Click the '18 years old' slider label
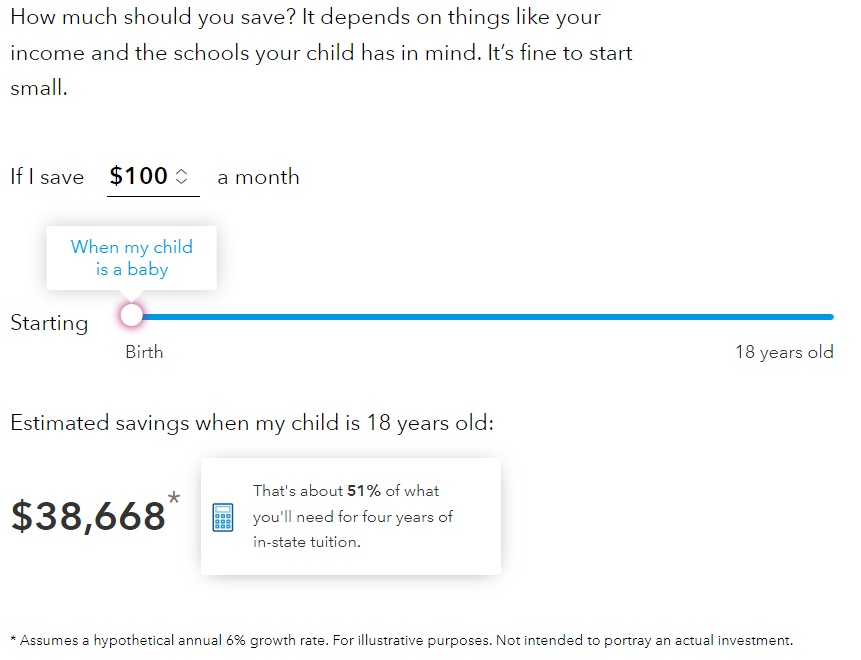The height and width of the screenshot is (660, 861). pos(784,352)
